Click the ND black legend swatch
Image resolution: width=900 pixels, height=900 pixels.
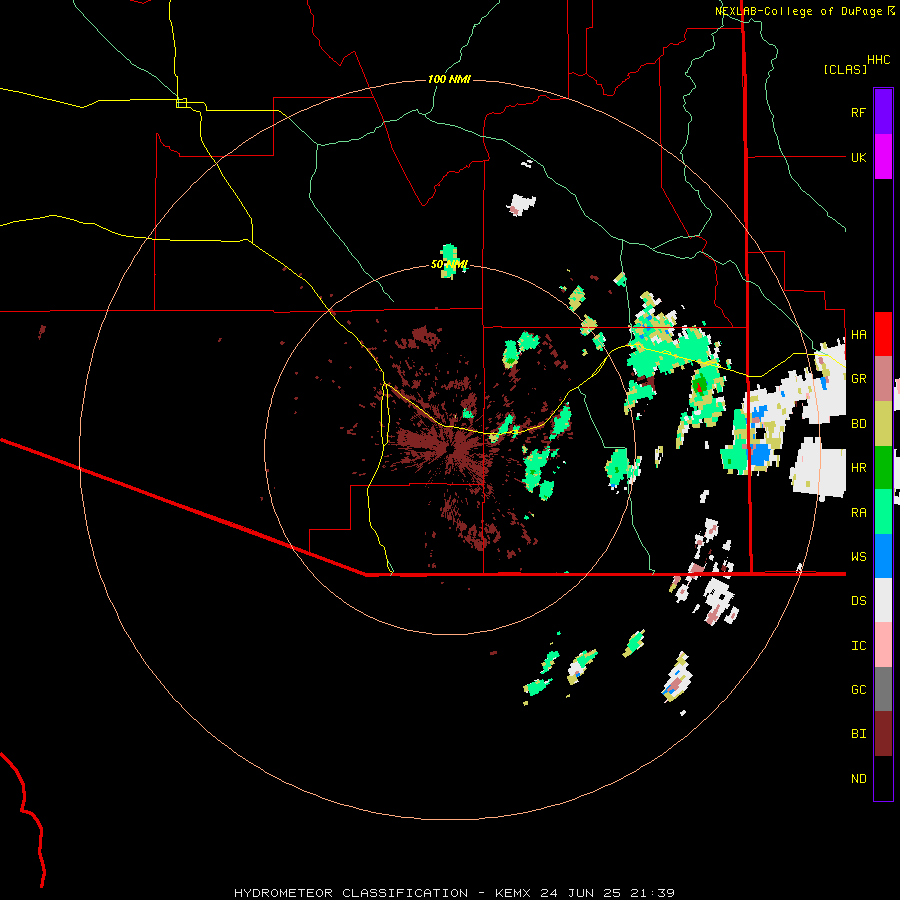click(x=883, y=778)
